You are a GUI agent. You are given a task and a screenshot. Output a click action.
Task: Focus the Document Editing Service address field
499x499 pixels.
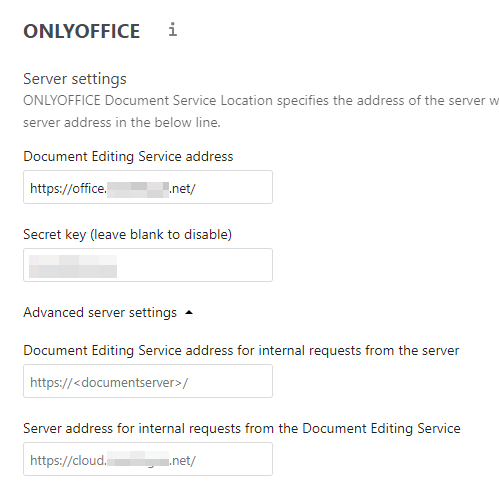(x=148, y=187)
